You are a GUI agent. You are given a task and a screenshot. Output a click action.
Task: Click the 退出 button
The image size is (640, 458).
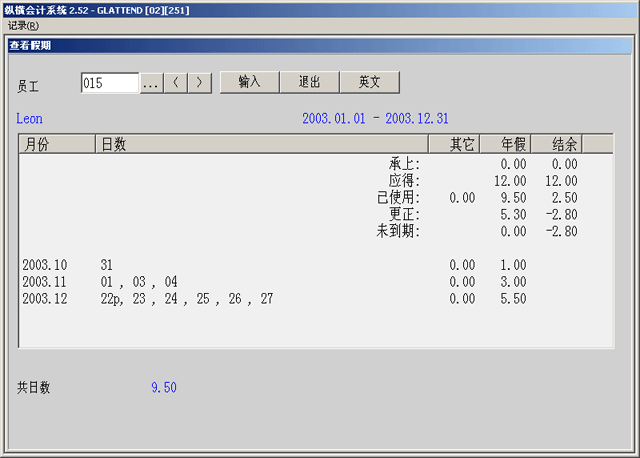pyautogui.click(x=309, y=82)
